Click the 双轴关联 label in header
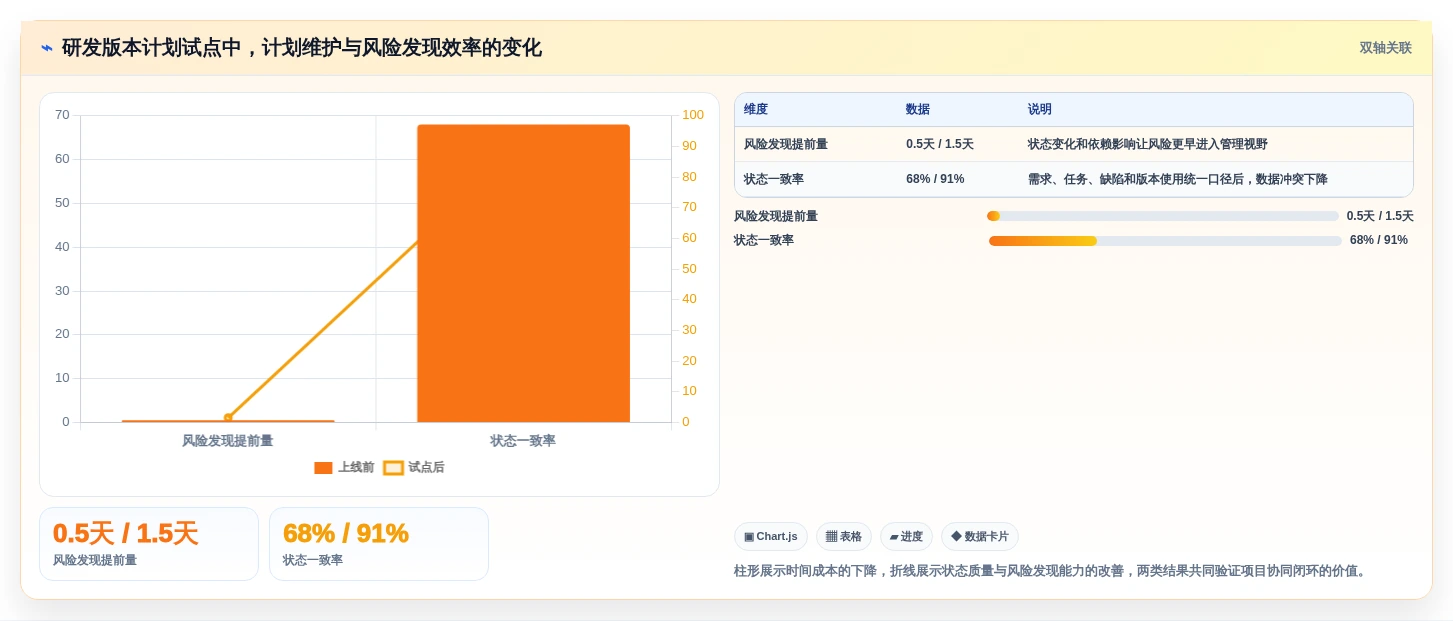This screenshot has height=621, width=1453. point(1385,48)
